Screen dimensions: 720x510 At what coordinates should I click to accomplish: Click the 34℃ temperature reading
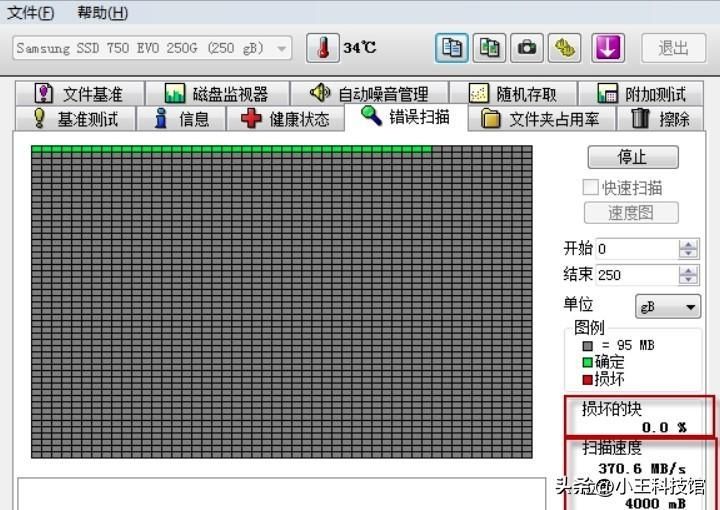pos(360,47)
